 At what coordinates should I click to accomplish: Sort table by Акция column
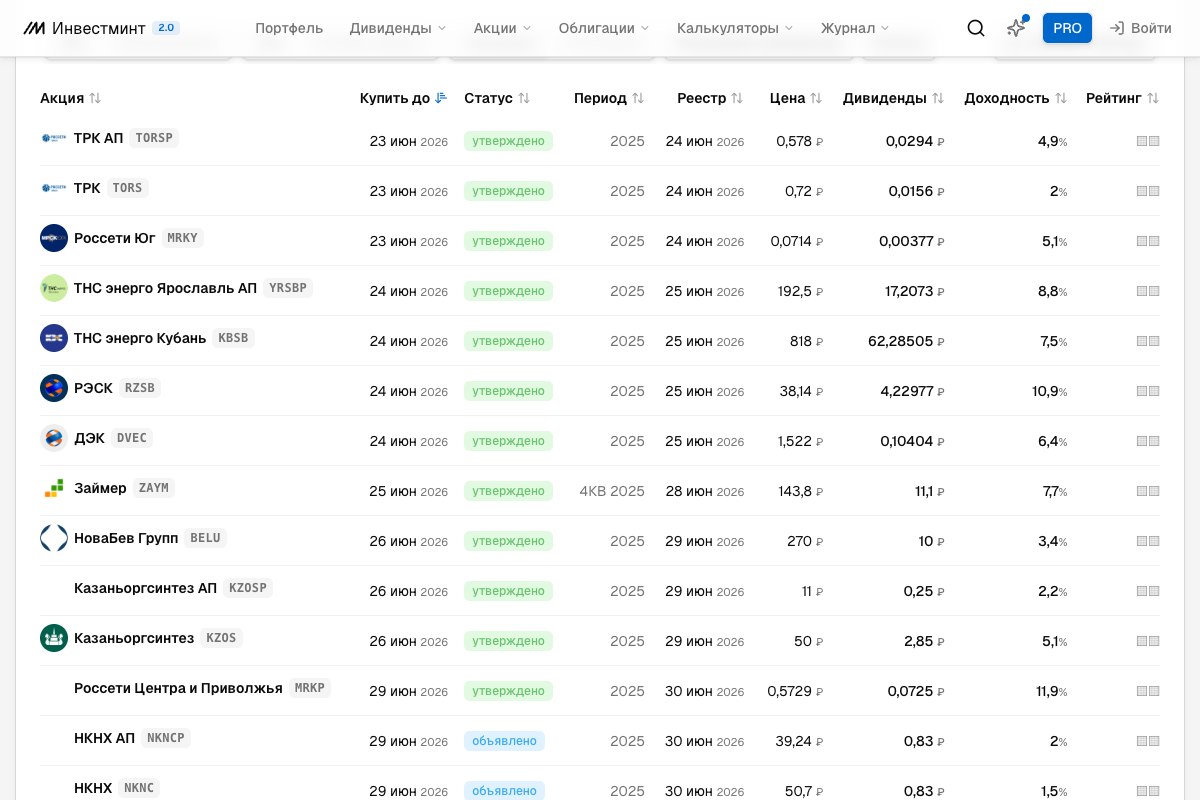70,98
